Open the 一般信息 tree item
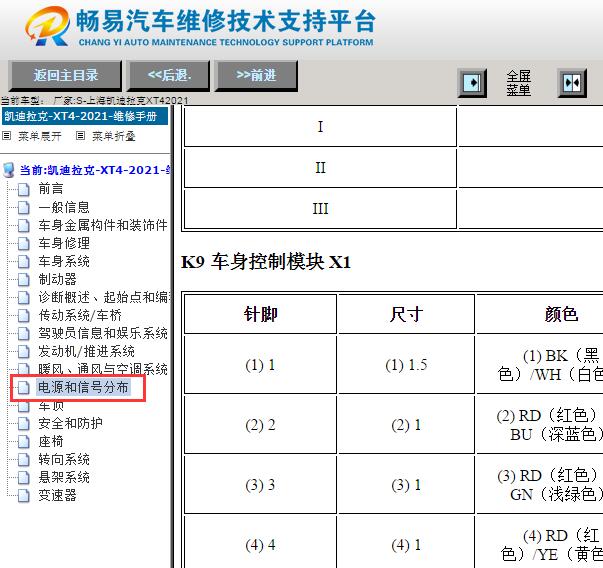The width and height of the screenshot is (603, 568). coord(64,207)
